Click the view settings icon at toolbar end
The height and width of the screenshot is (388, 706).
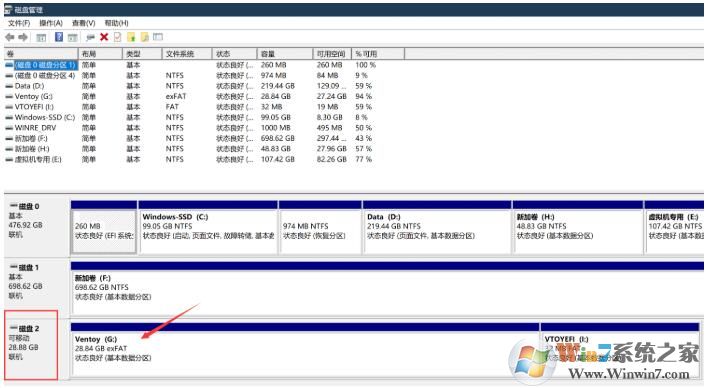pyautogui.click(x=158, y=37)
